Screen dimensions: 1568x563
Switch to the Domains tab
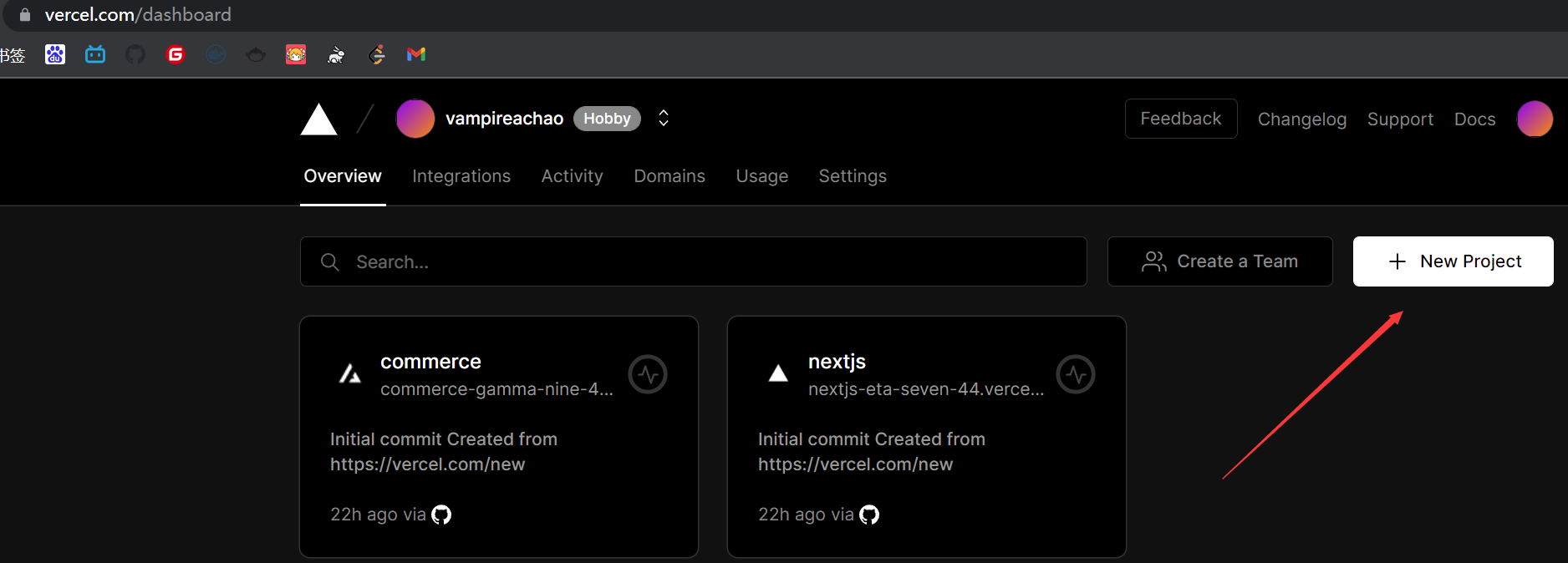(669, 176)
